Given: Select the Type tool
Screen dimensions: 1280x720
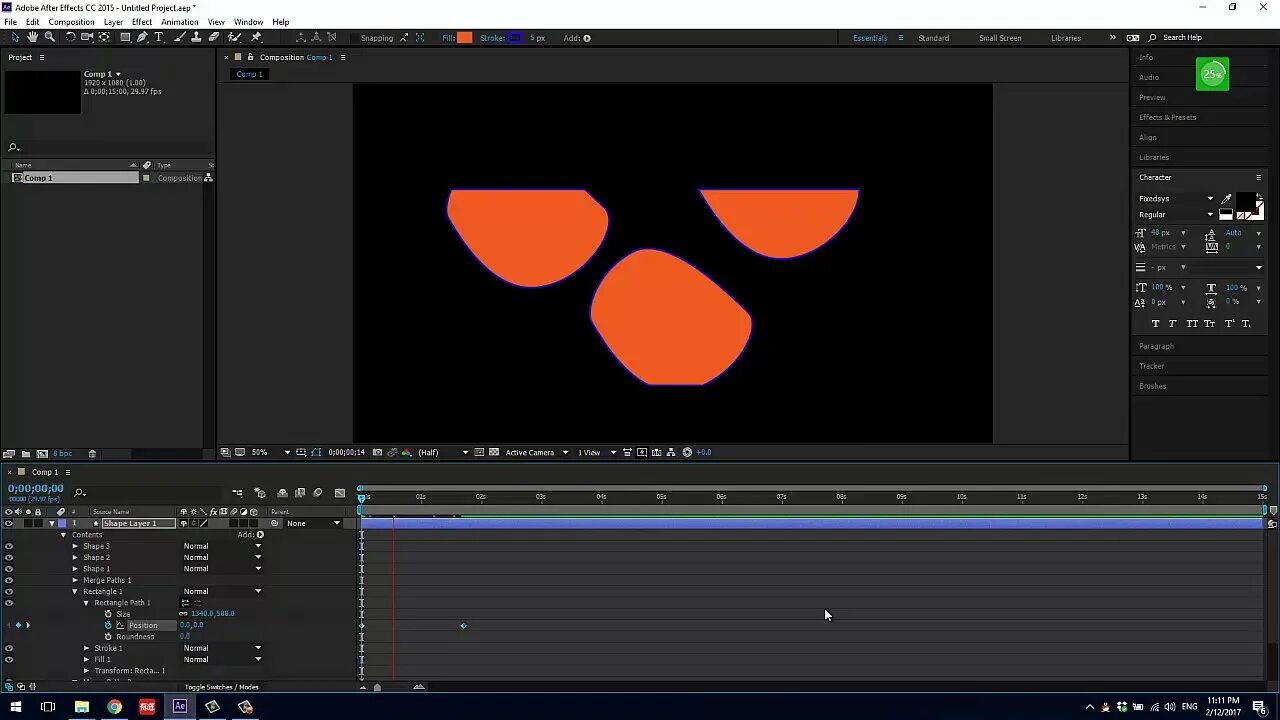Looking at the screenshot, I should pos(159,37).
